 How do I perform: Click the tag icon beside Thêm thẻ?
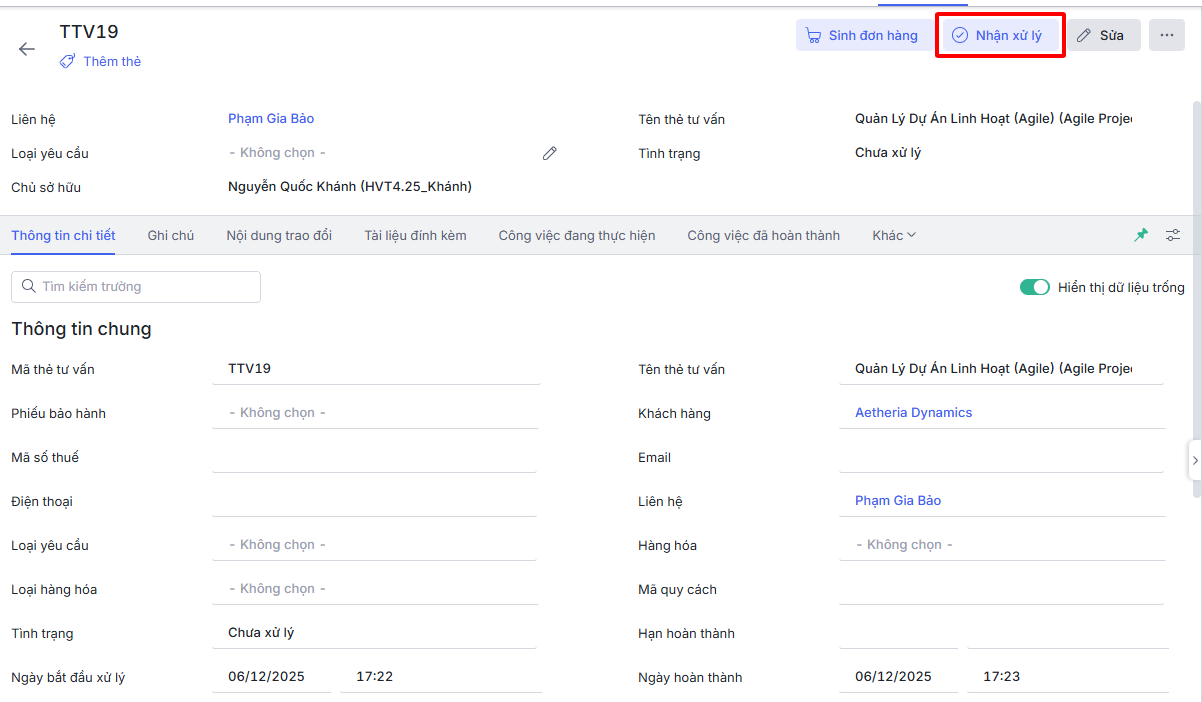tap(67, 61)
